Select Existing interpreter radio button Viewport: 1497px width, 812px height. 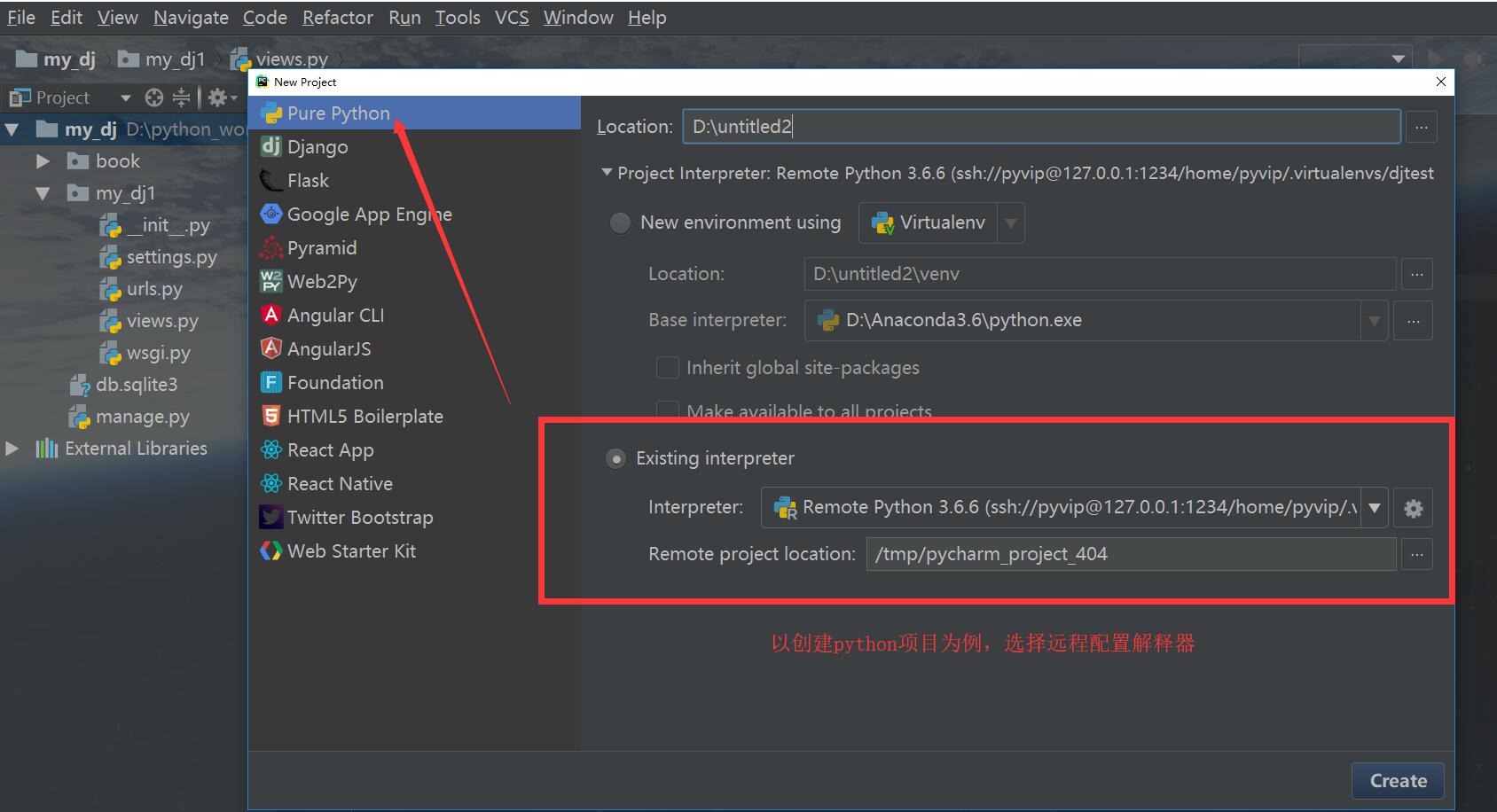(x=615, y=459)
